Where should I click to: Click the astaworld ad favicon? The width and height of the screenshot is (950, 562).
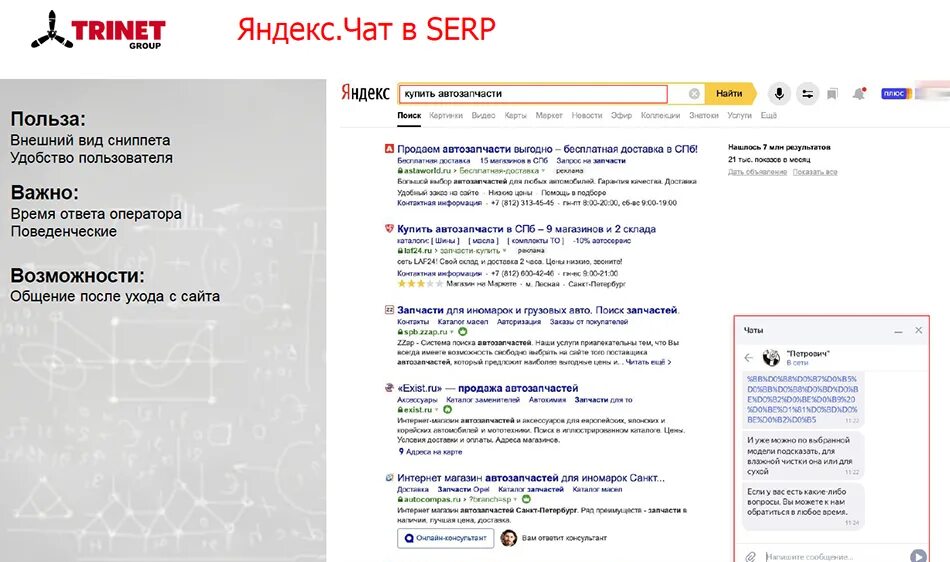pyautogui.click(x=389, y=148)
